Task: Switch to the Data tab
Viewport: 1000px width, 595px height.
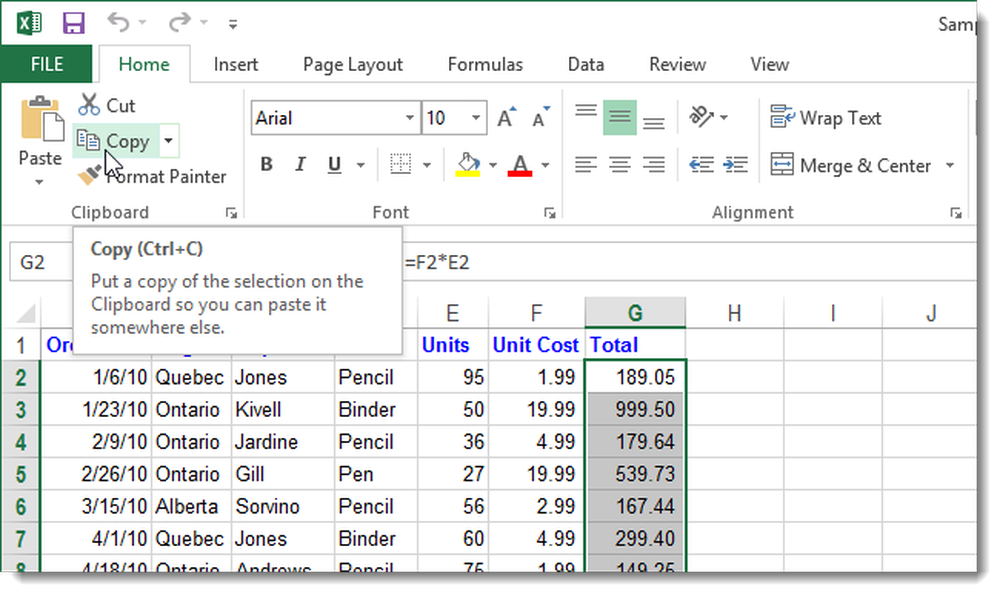Action: [x=585, y=64]
